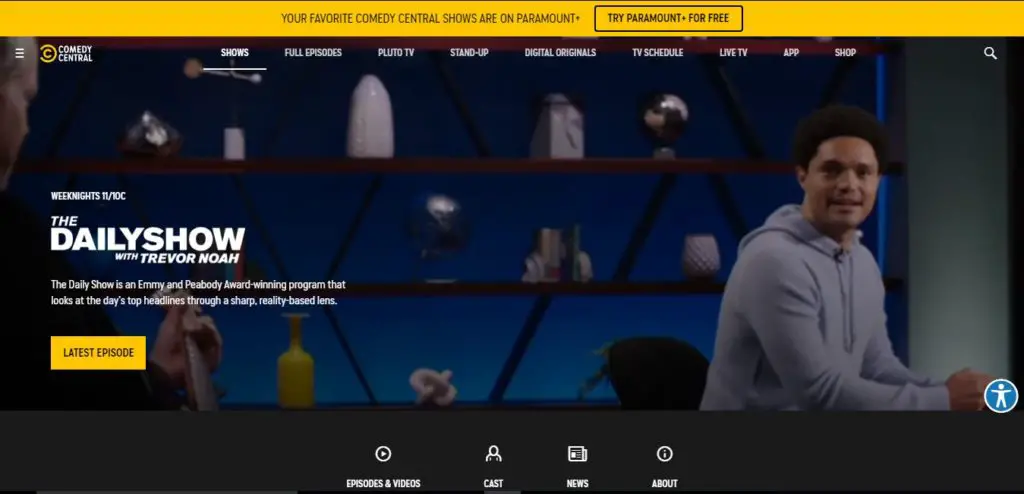Screen dimensions: 1024x494
Task: Select Stand-Up in the nav bar
Action: tap(469, 53)
